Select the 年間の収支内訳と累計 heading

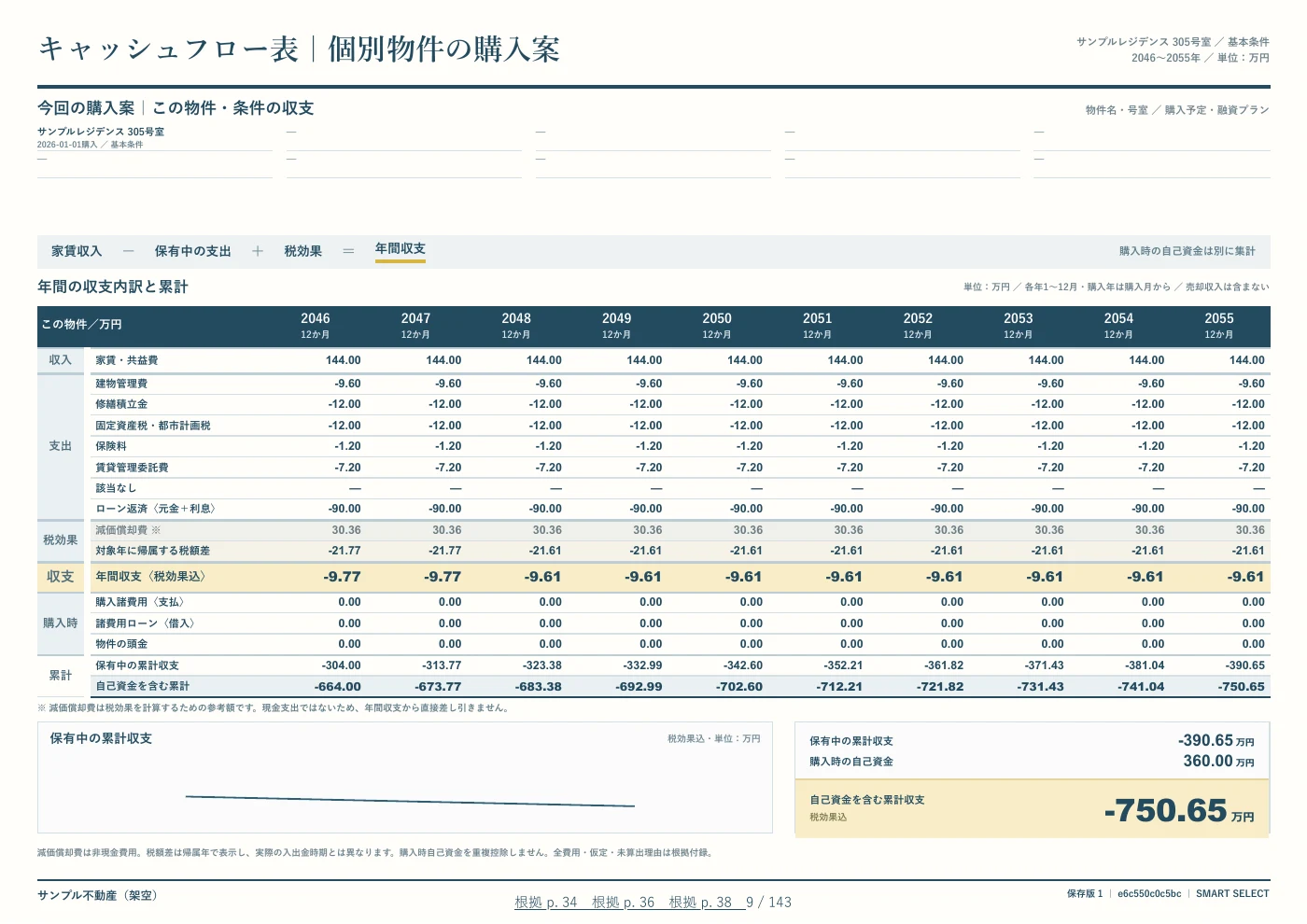[x=113, y=287]
